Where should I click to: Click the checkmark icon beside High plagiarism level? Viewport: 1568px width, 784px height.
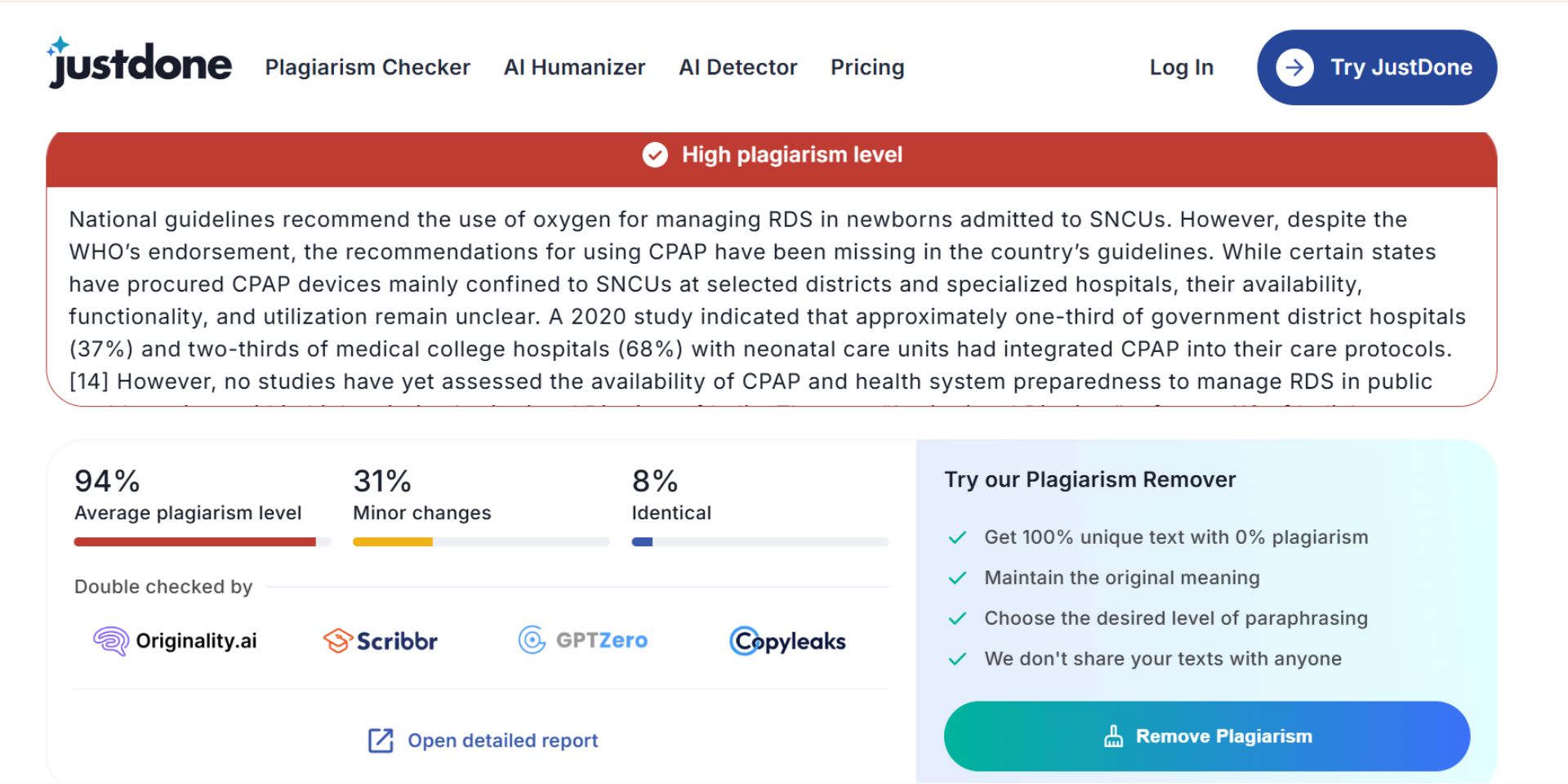655,154
